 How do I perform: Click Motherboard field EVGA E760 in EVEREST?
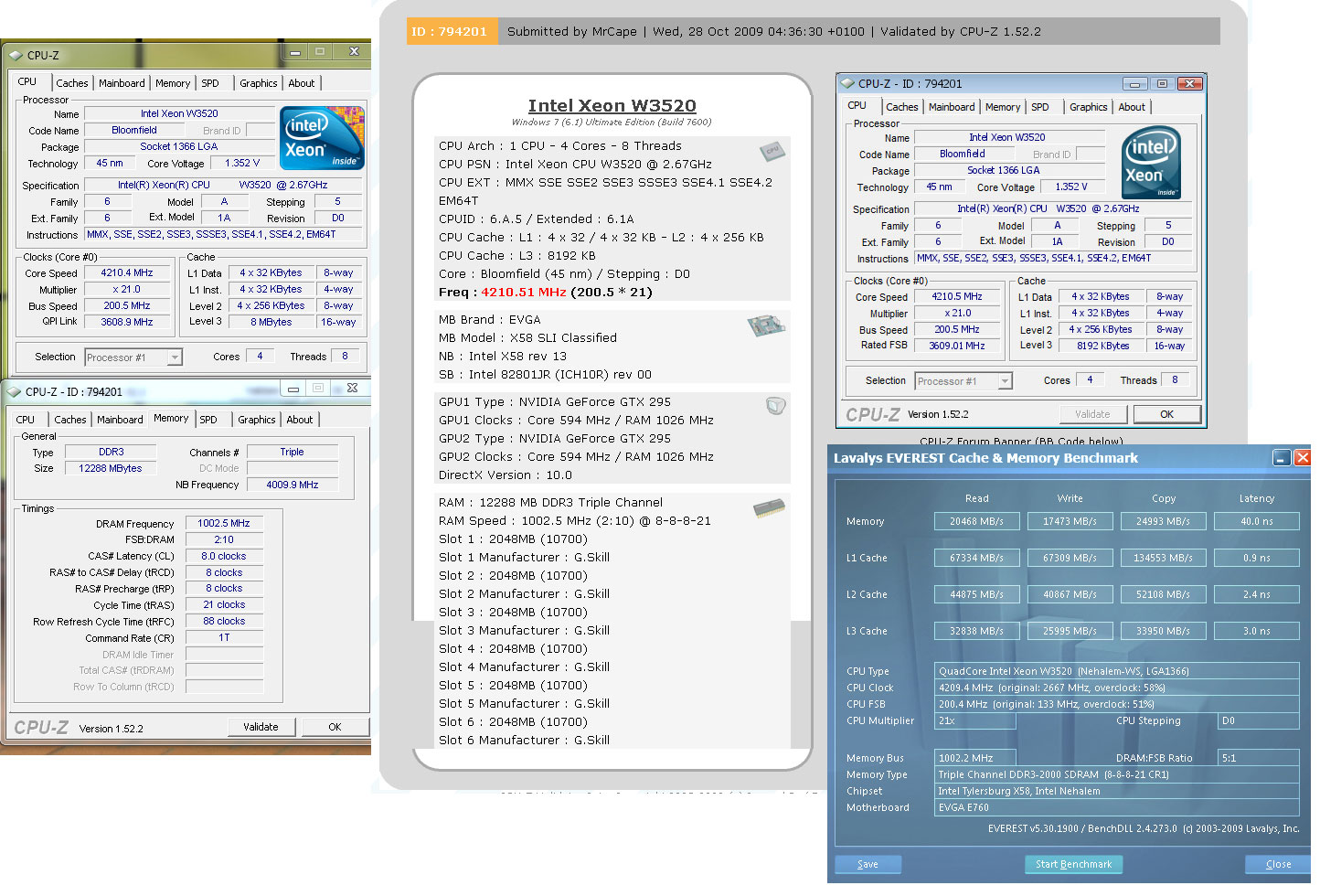1117,807
